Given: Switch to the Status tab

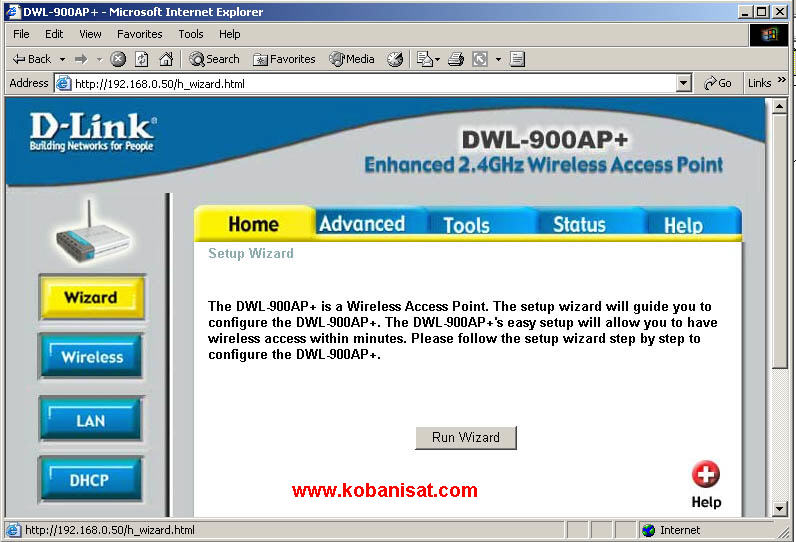Looking at the screenshot, I should [579, 224].
